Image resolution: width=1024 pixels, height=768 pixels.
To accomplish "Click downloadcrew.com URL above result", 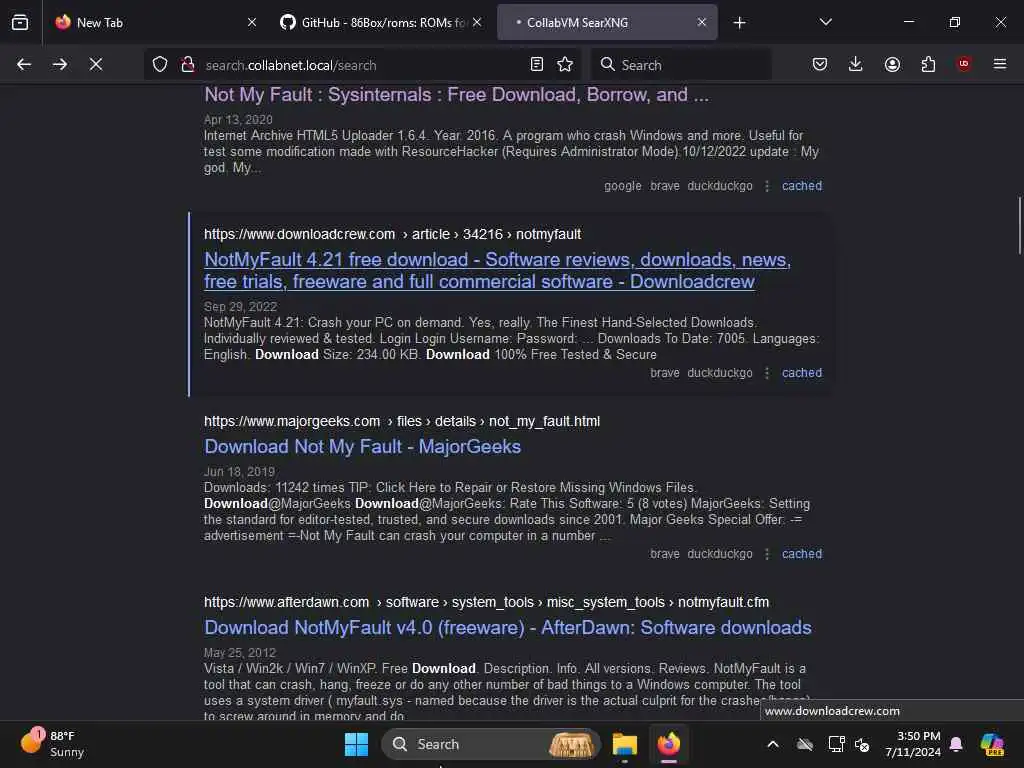I will click(x=392, y=234).
